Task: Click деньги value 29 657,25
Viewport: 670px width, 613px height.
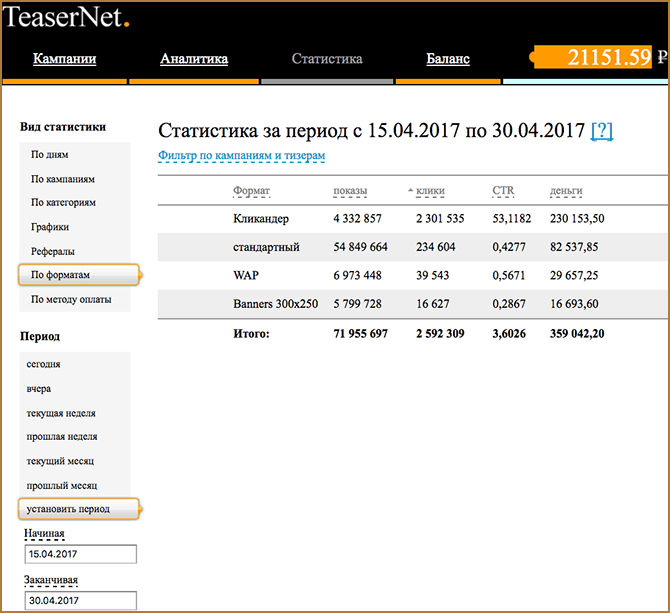Action: click(x=574, y=275)
